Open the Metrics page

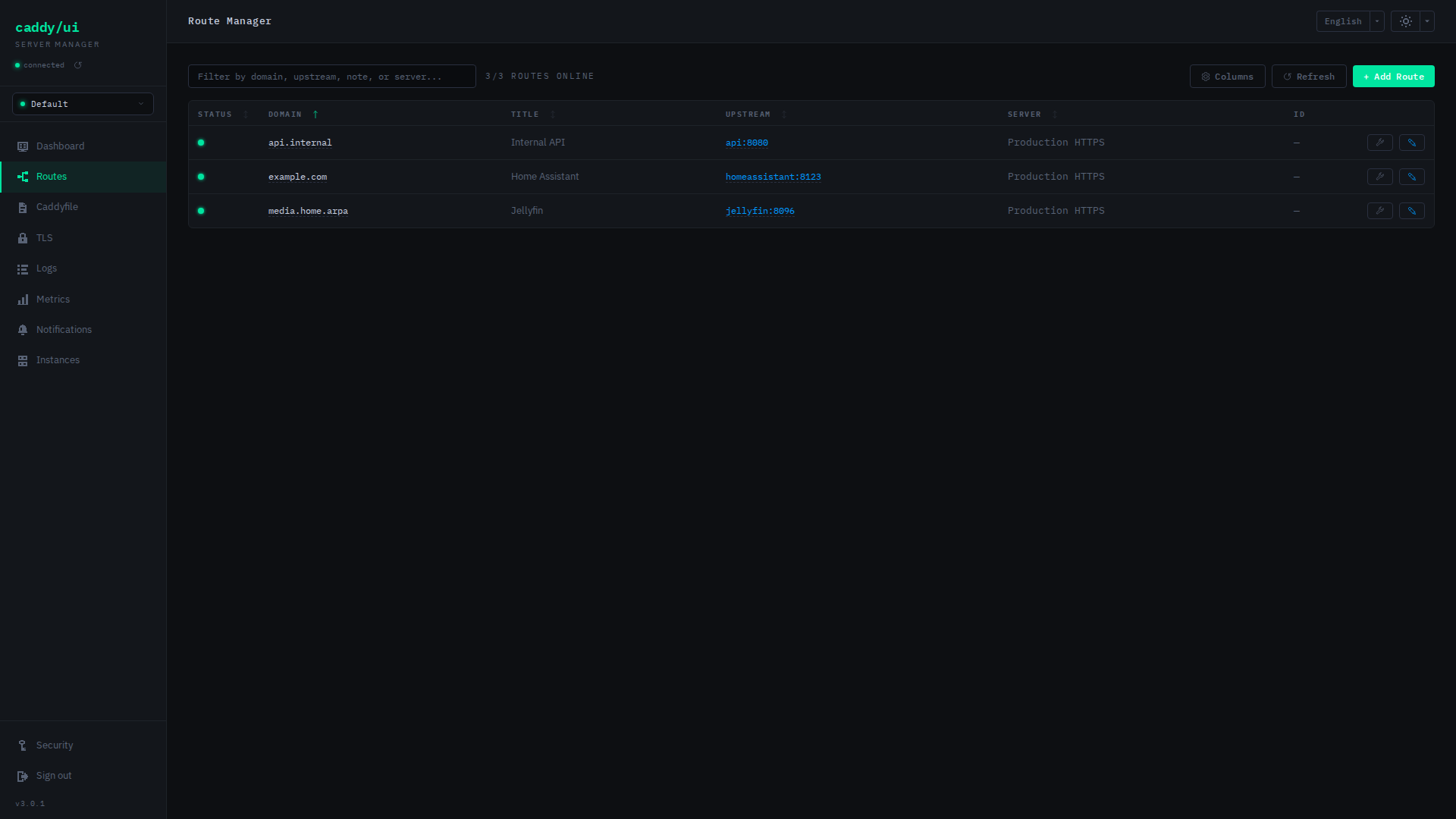pyautogui.click(x=83, y=300)
